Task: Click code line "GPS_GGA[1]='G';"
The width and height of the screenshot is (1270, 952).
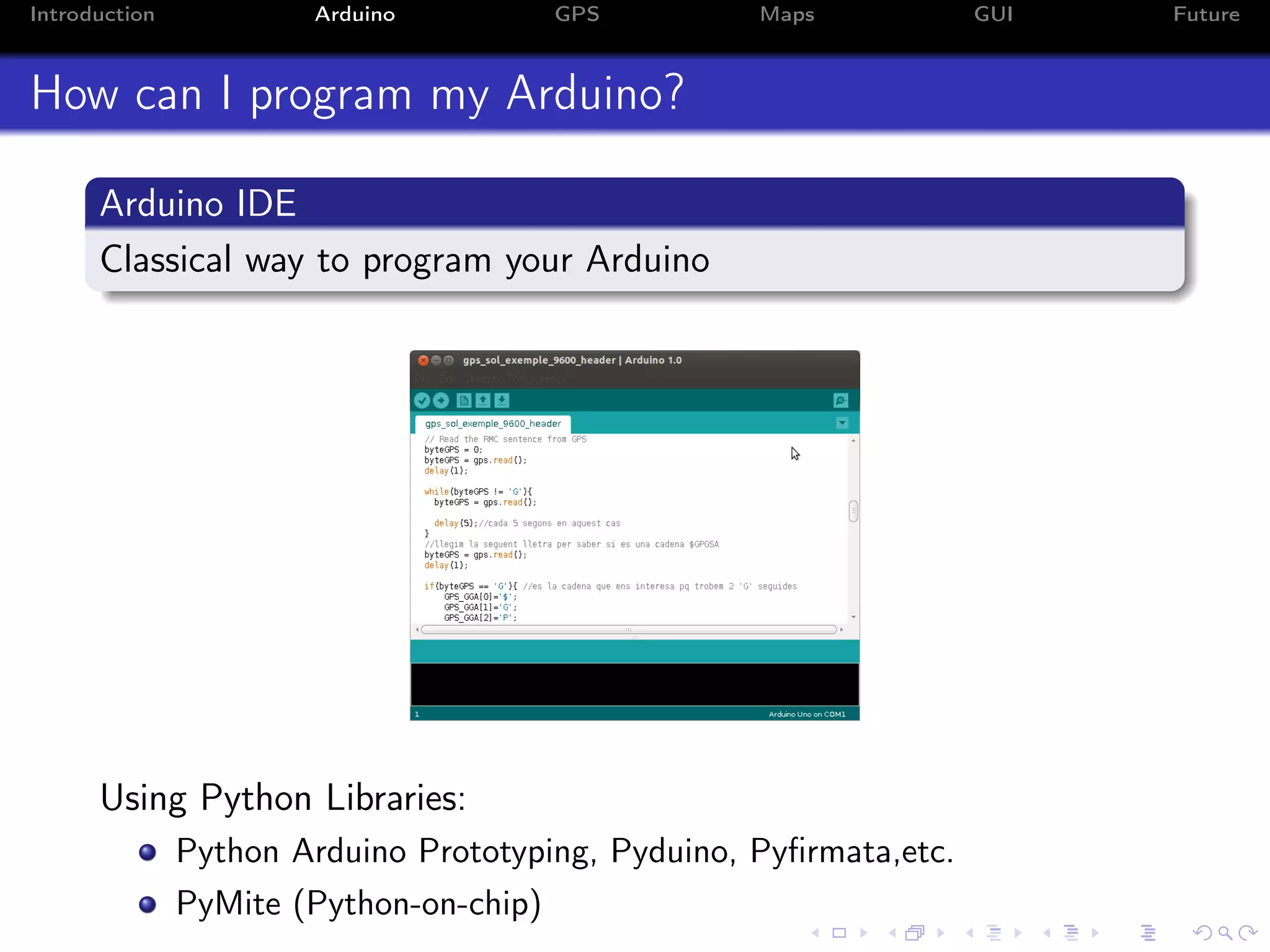Action: pos(481,607)
